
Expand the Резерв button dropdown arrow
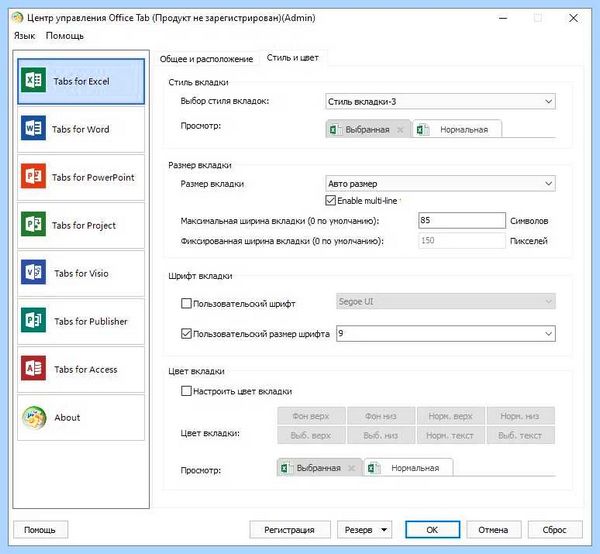click(384, 530)
